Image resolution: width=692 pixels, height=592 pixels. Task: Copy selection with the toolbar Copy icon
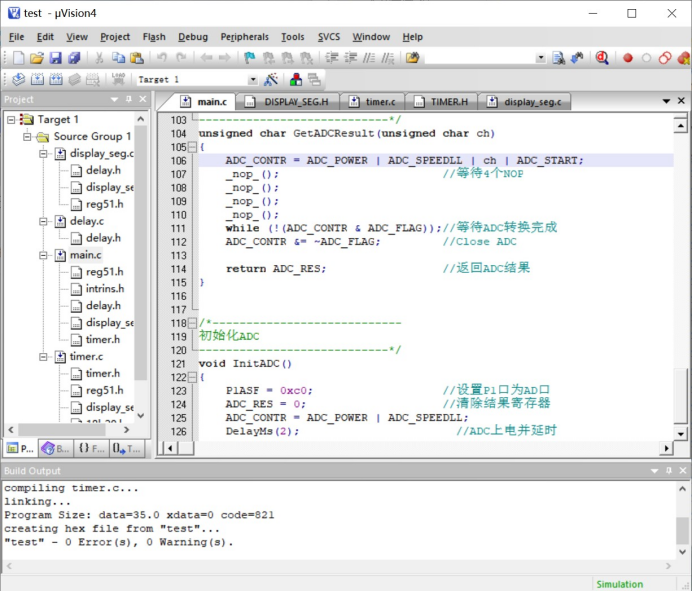coord(118,58)
